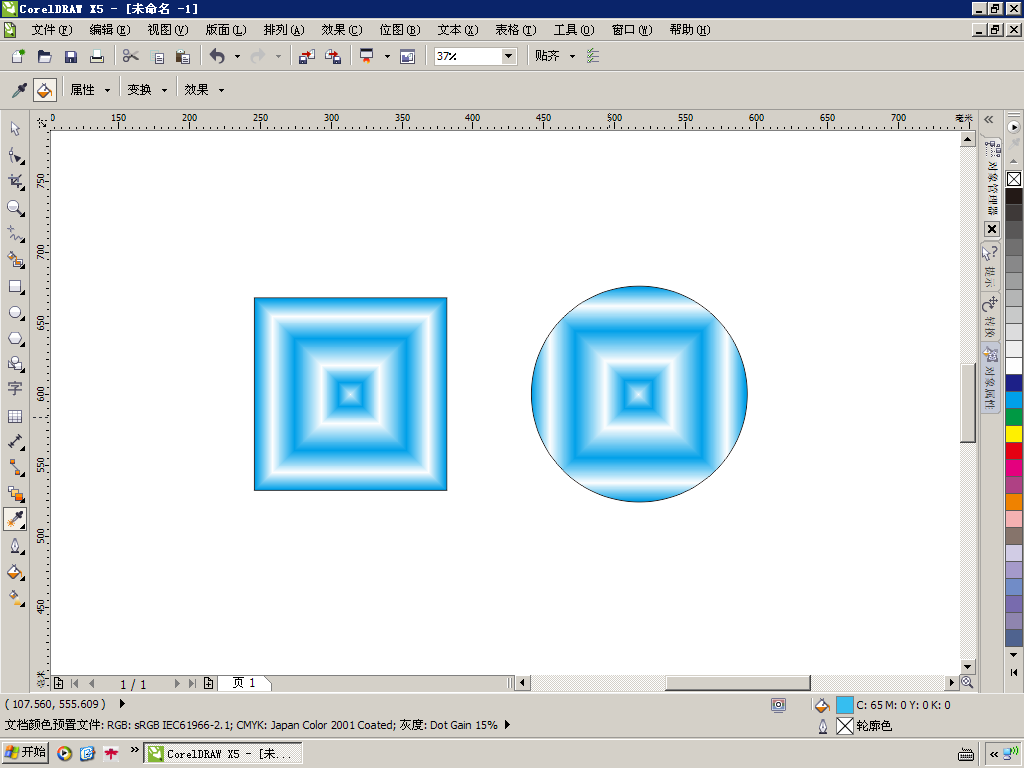Select the Shape edit tool
The image size is (1024, 768).
pos(15,155)
